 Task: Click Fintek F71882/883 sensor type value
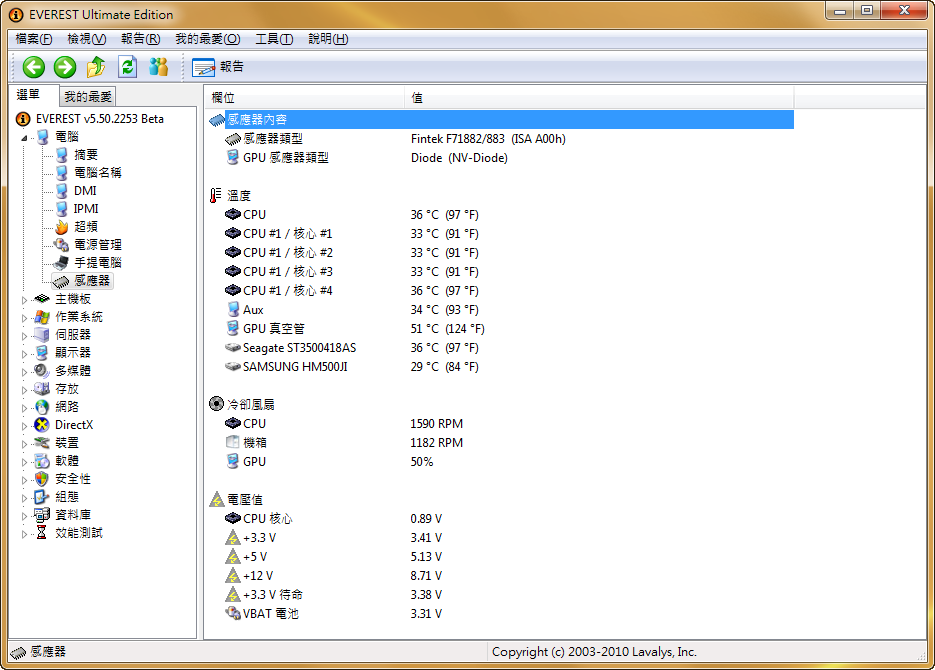(x=488, y=139)
